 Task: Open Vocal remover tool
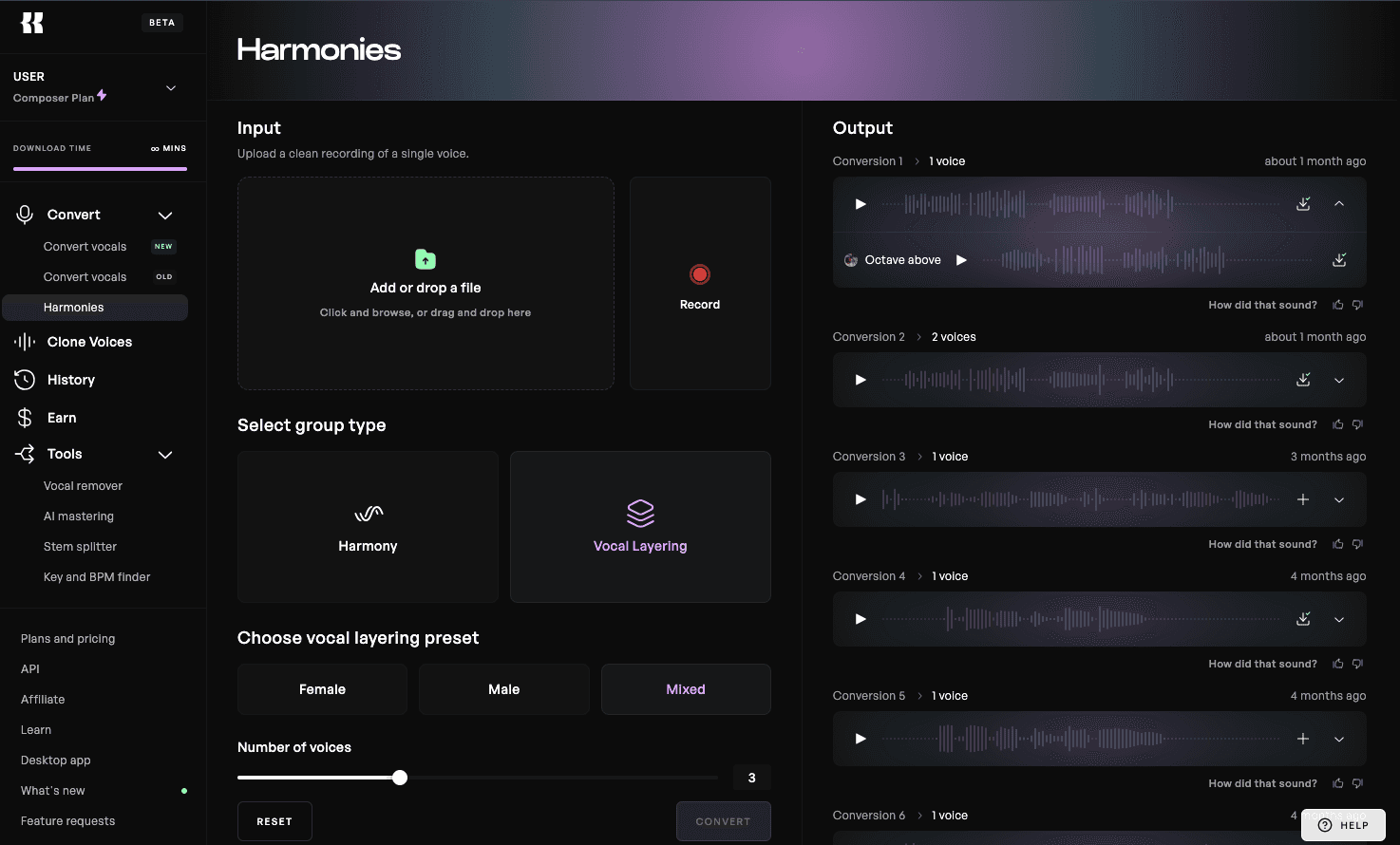(x=83, y=486)
